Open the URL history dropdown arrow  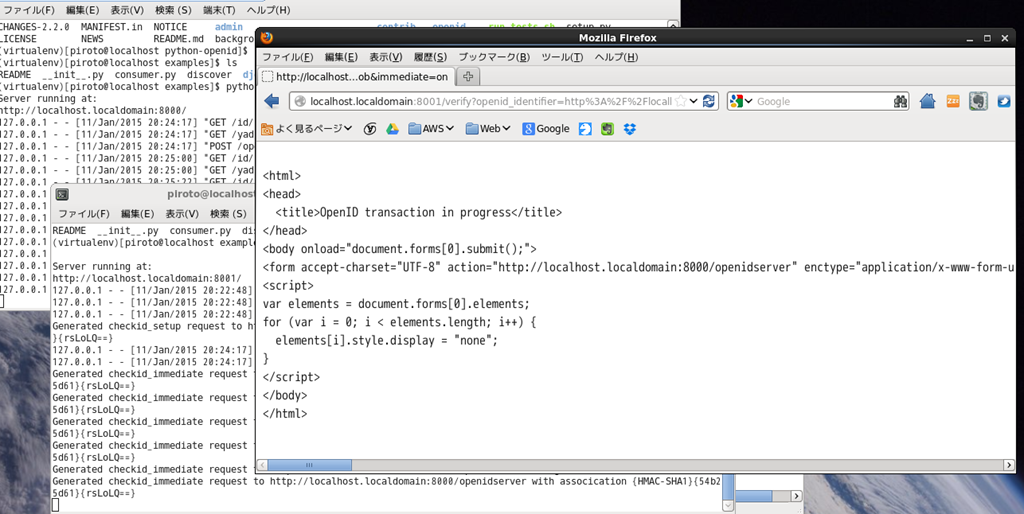pyautogui.click(x=694, y=101)
